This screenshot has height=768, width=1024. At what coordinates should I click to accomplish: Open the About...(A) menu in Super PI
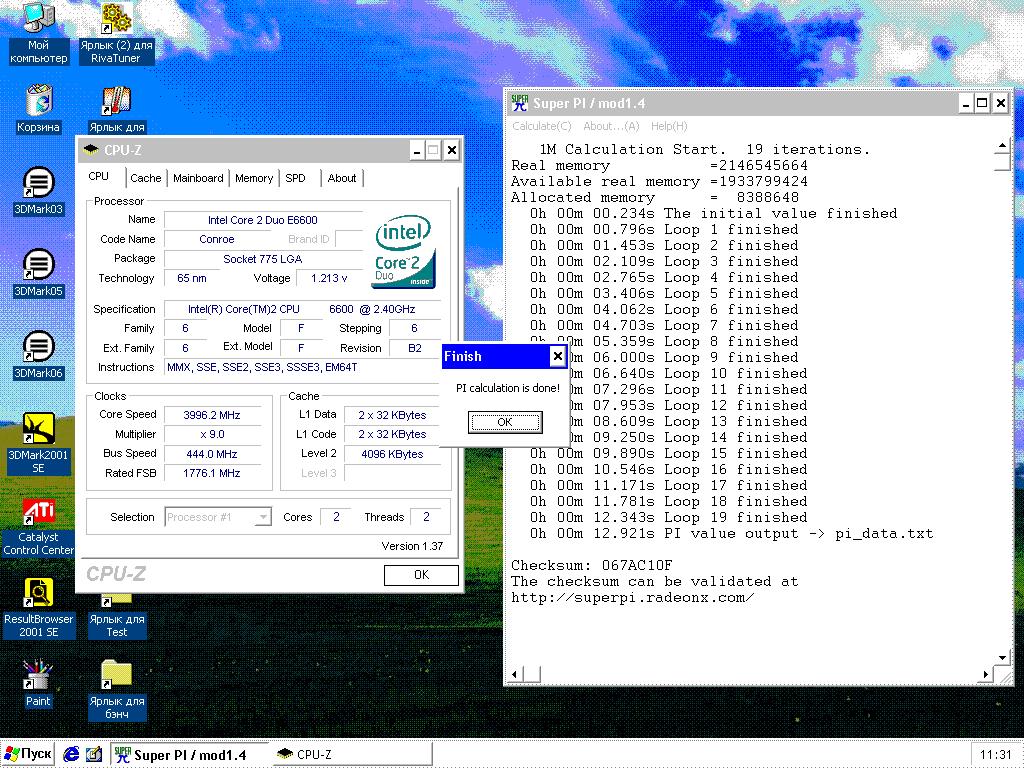tap(611, 126)
